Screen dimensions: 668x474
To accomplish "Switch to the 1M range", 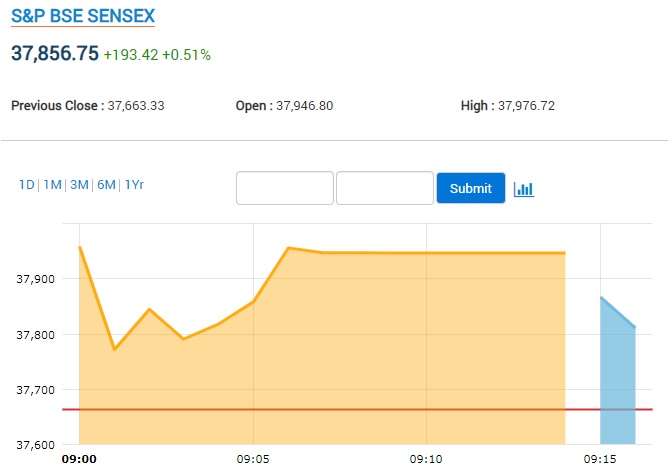I will (x=53, y=185).
